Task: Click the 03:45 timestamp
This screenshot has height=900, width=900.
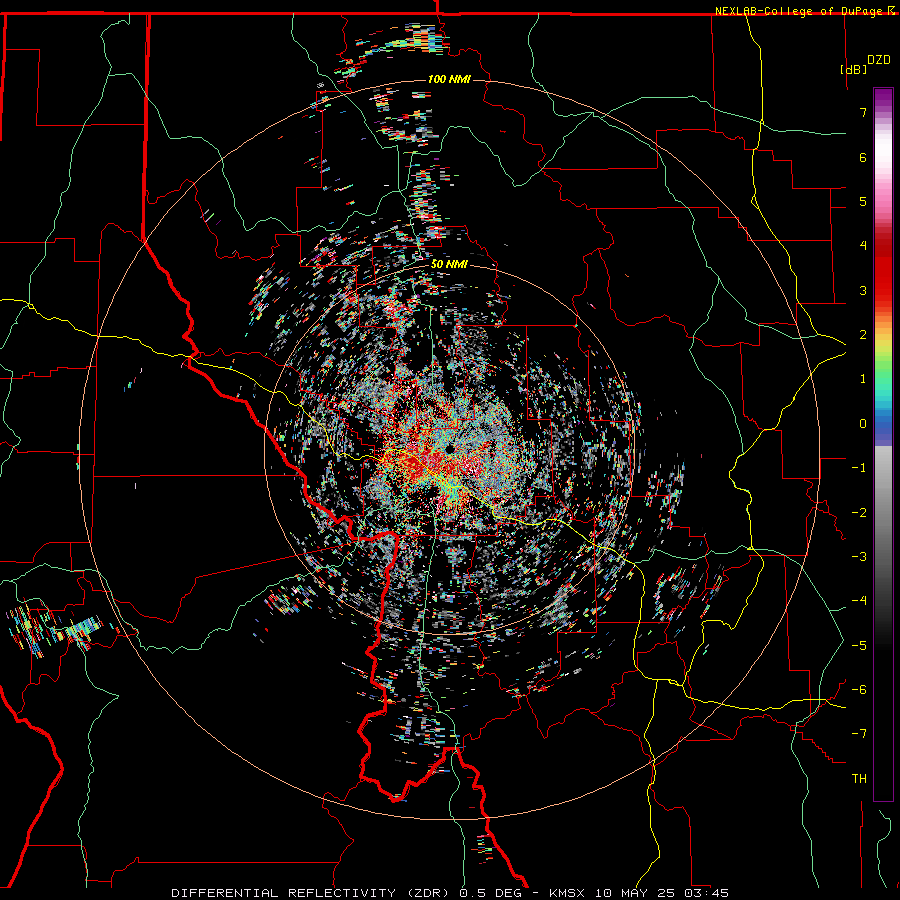Action: pyautogui.click(x=706, y=893)
